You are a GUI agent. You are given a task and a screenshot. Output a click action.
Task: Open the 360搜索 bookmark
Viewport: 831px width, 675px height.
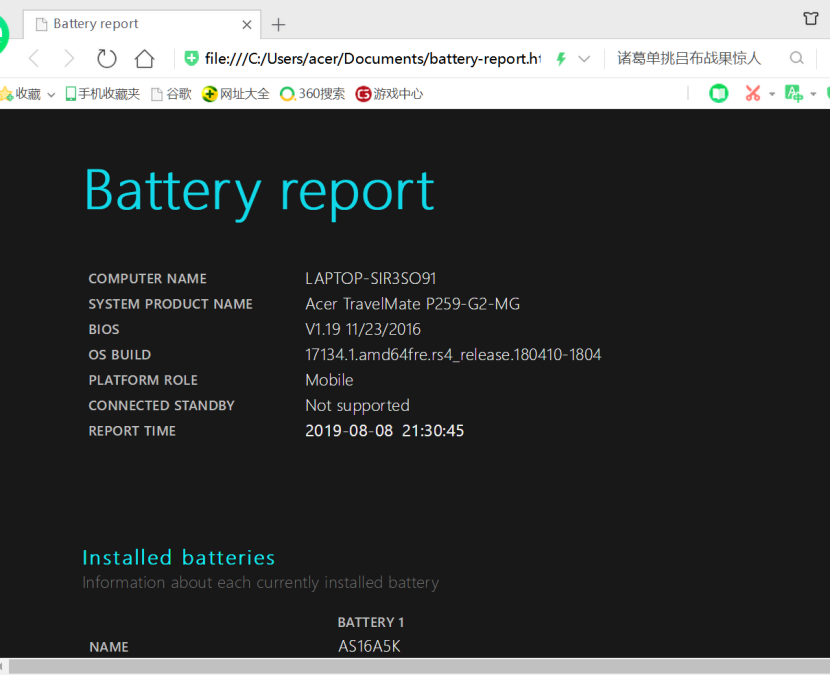click(x=312, y=94)
